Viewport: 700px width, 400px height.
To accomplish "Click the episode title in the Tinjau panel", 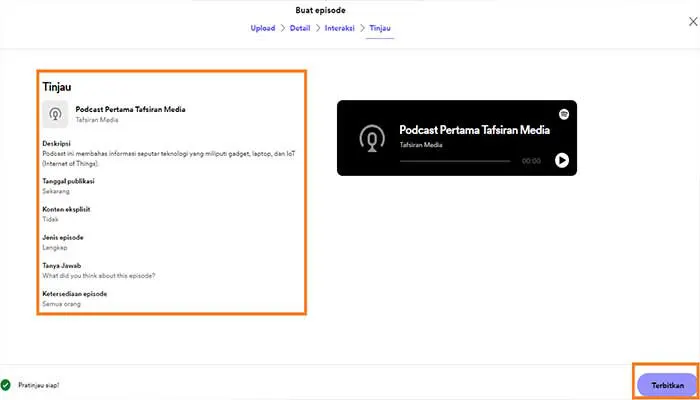I will point(130,109).
